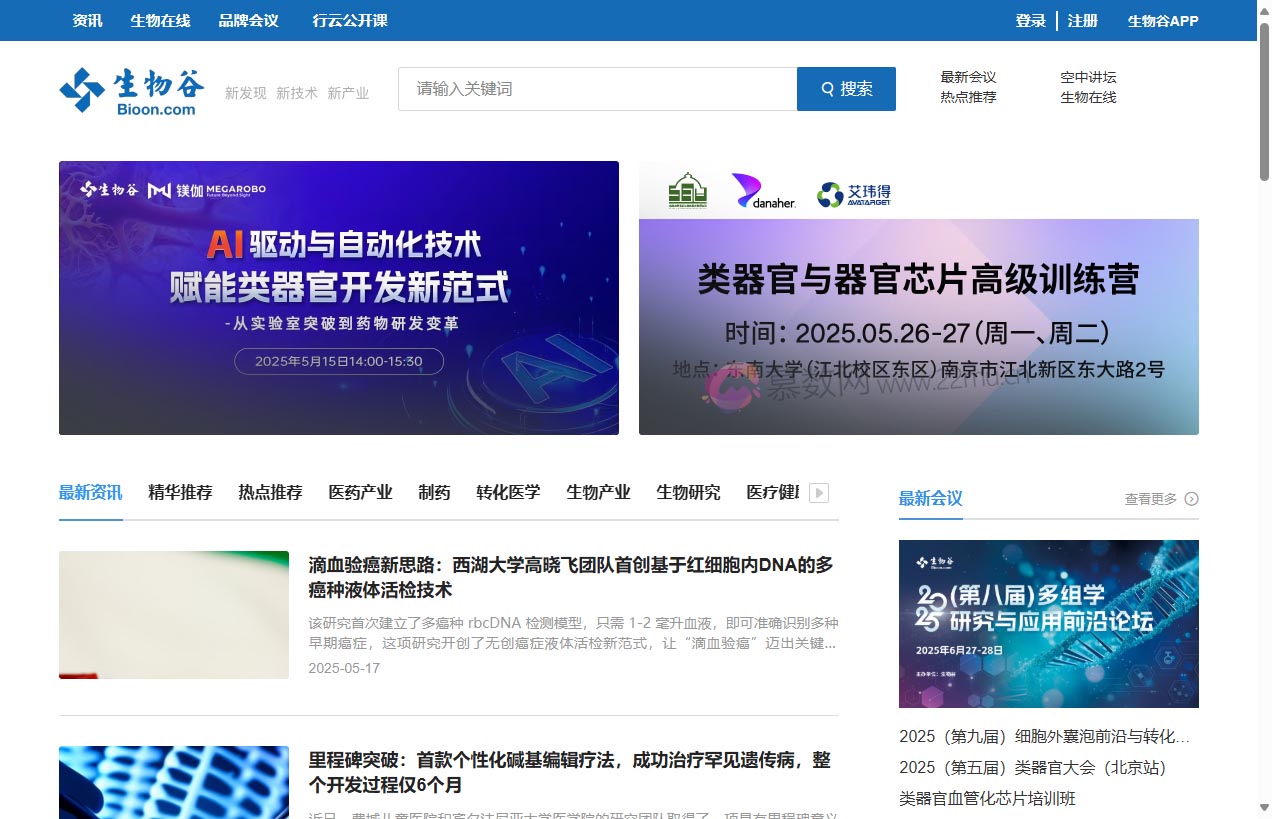Type in the 请输入关键词 search field
Viewport: 1272px width, 819px height.
tap(597, 89)
